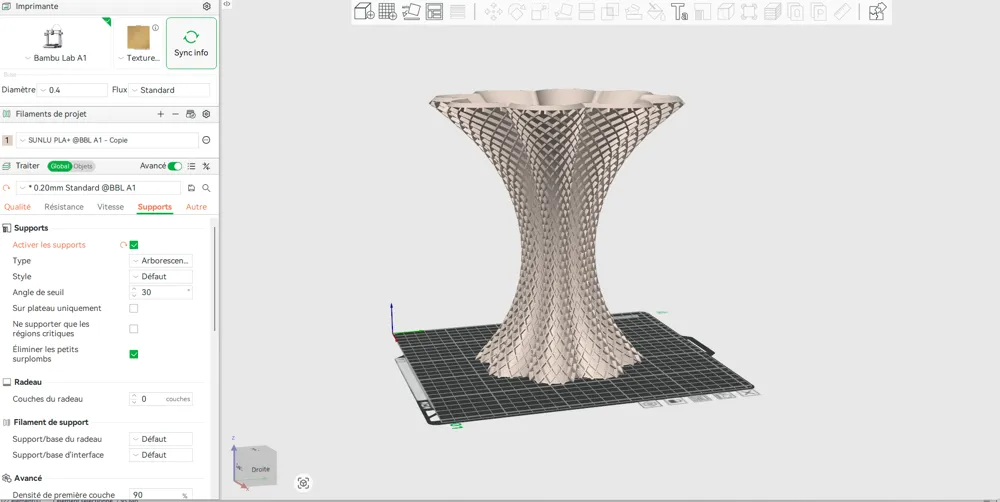This screenshot has width=1000, height=502.
Task: Click the Arrange all objects icon
Action: click(x=434, y=11)
